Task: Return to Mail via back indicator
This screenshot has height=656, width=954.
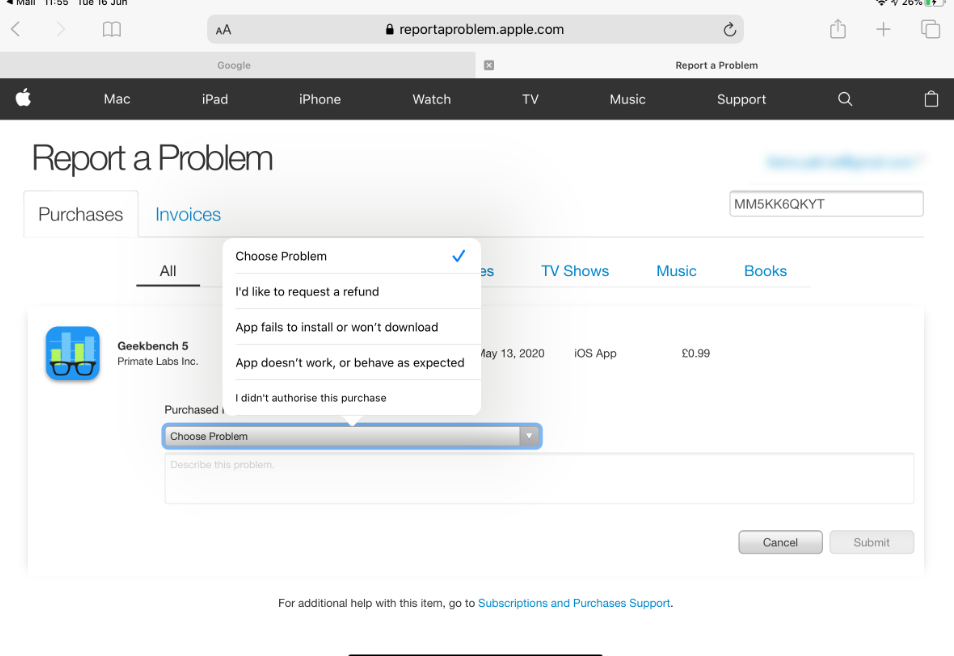Action: click(20, 3)
